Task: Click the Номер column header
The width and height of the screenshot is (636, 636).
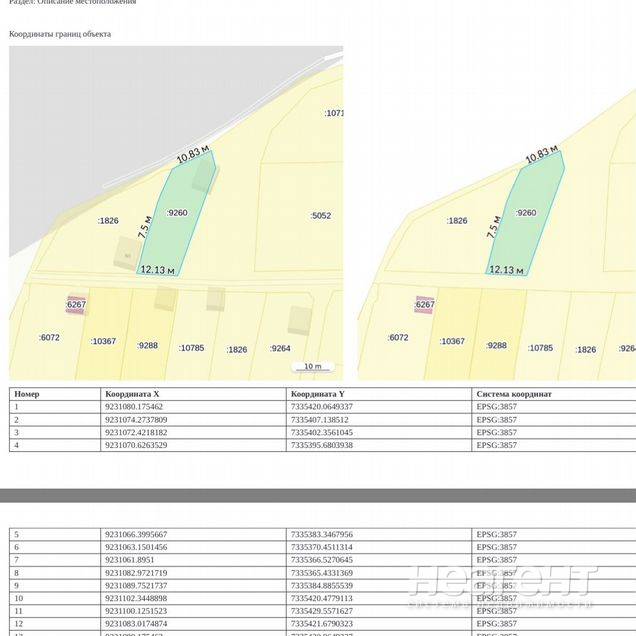Action: pyautogui.click(x=27, y=394)
